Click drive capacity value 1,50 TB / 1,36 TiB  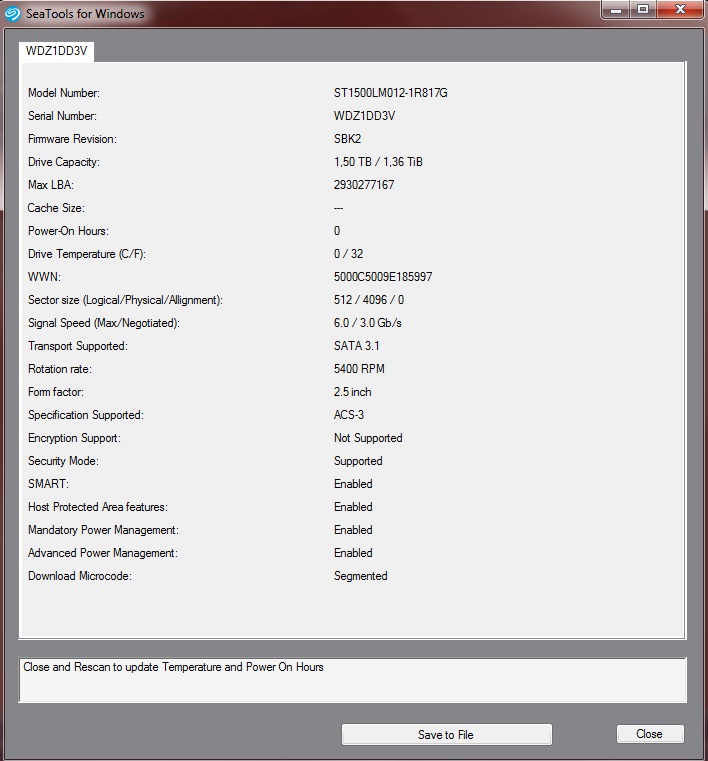click(378, 162)
